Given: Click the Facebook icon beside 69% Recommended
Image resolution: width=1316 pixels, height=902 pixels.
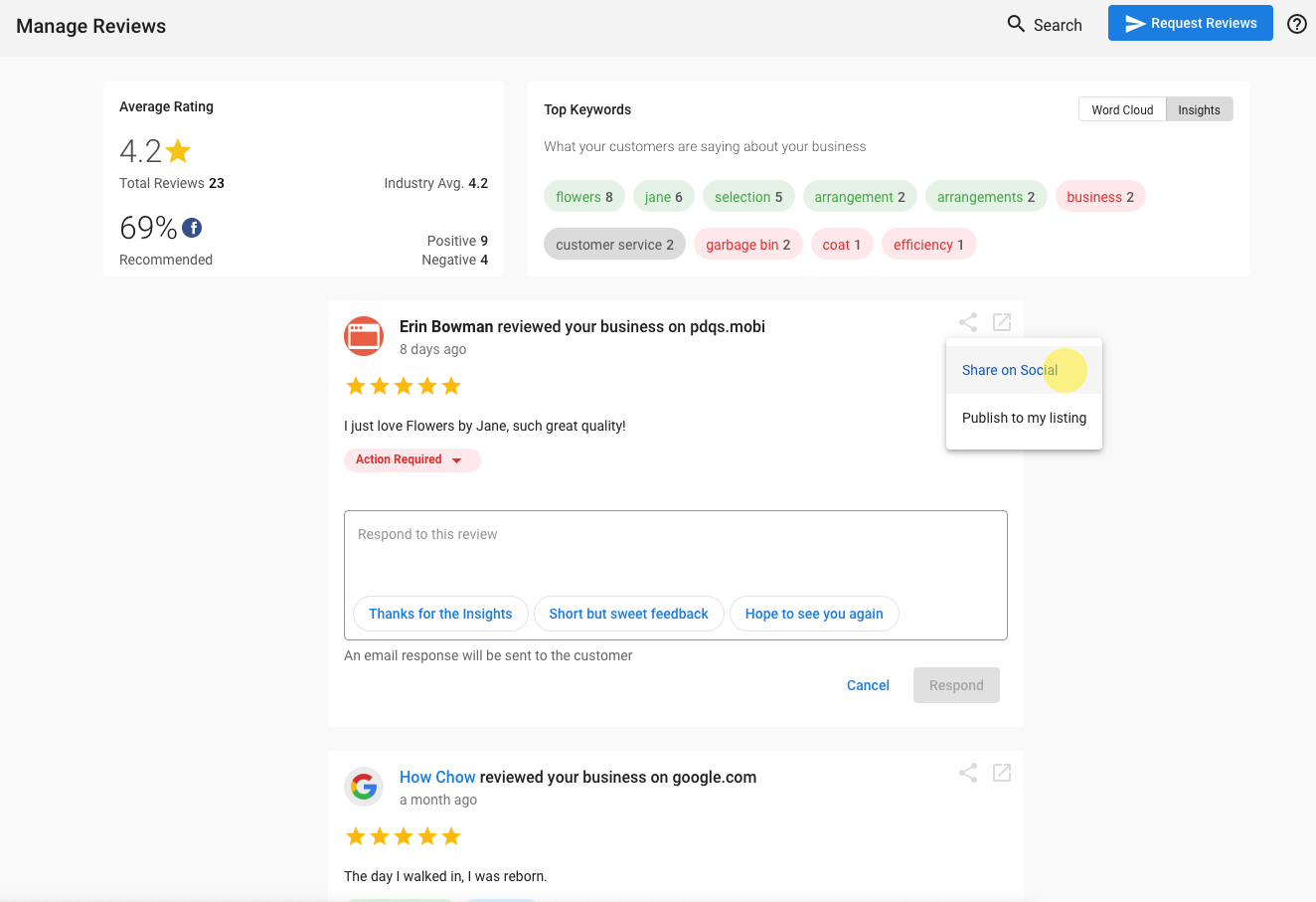Looking at the screenshot, I should point(190,227).
